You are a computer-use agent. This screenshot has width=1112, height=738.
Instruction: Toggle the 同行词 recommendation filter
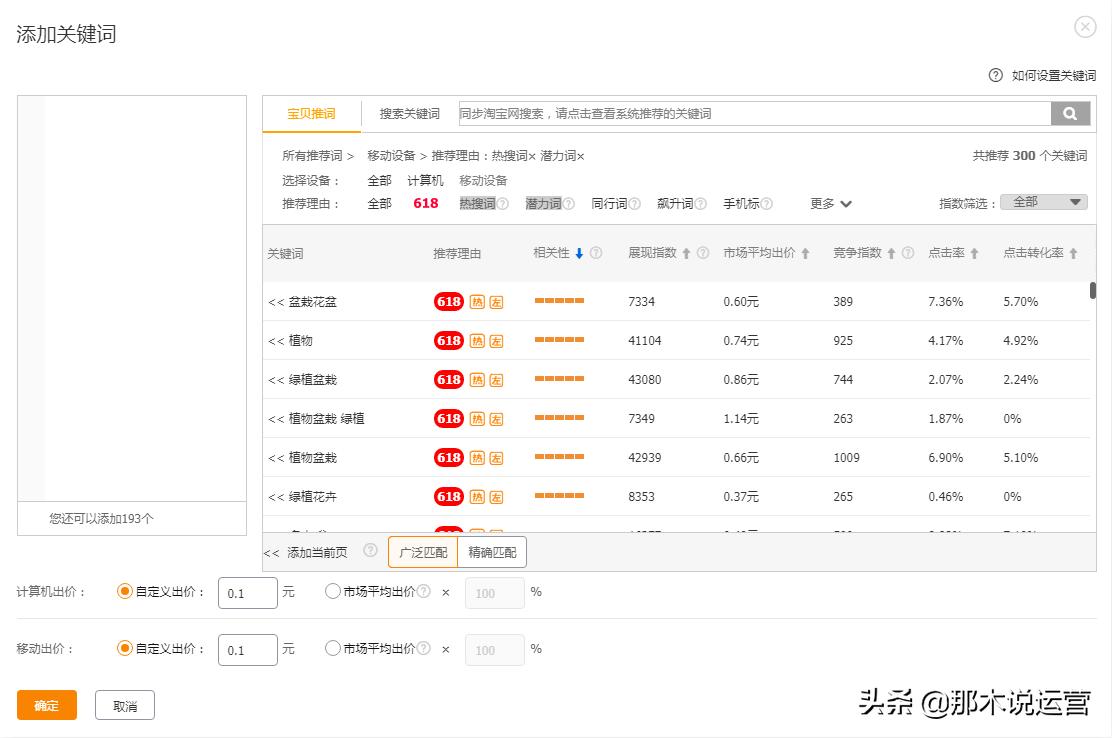[609, 203]
